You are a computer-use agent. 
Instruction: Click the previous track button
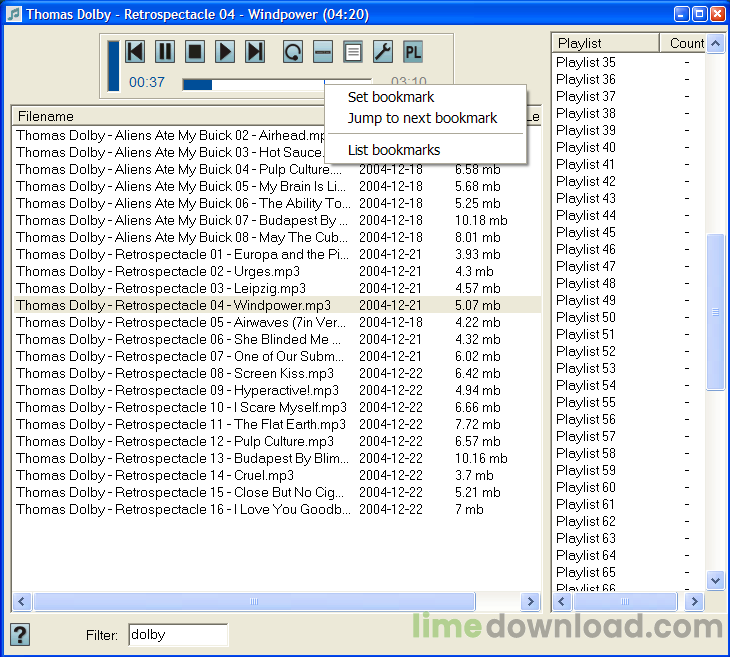(136, 52)
